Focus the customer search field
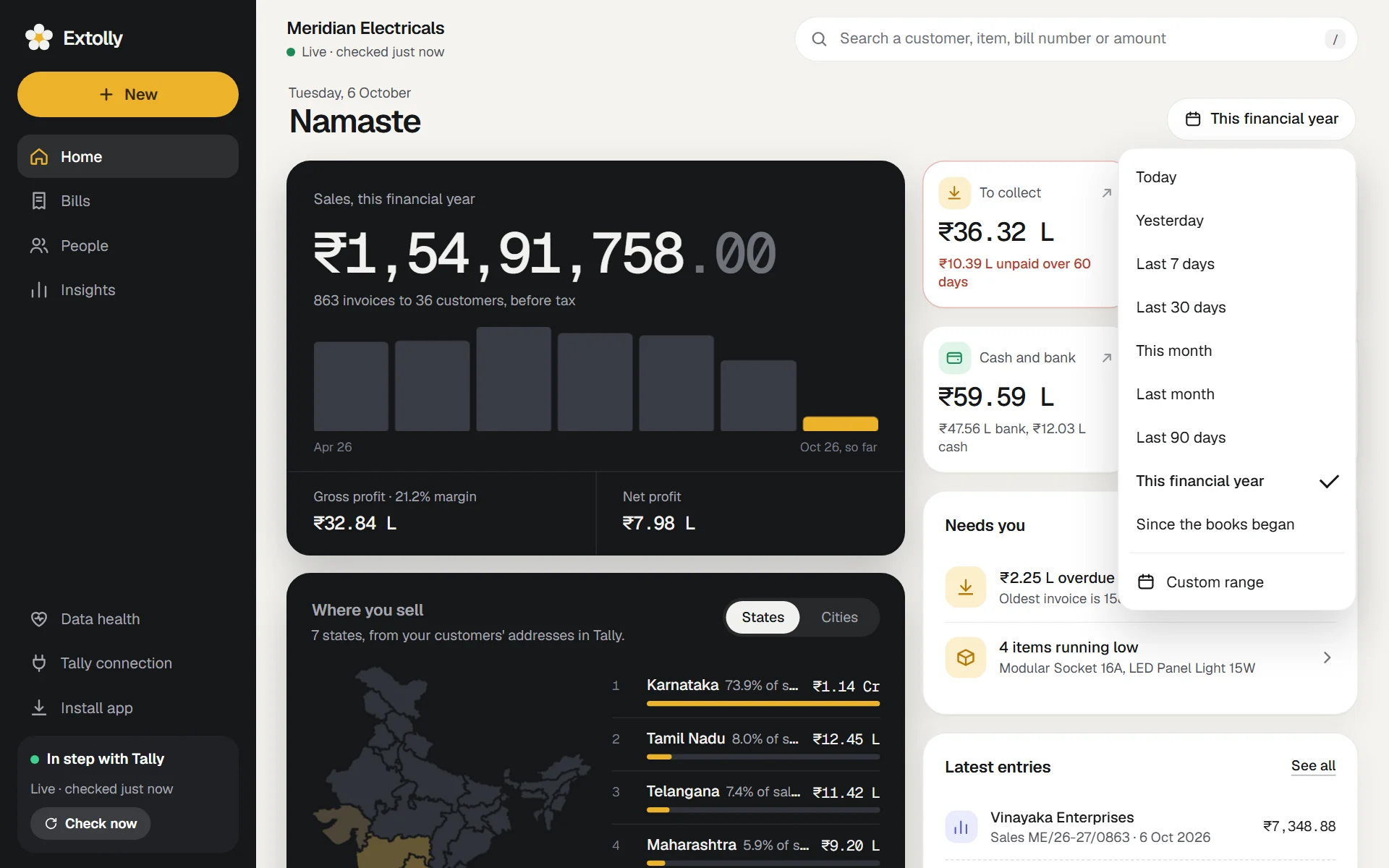1389x868 pixels. click(1076, 39)
